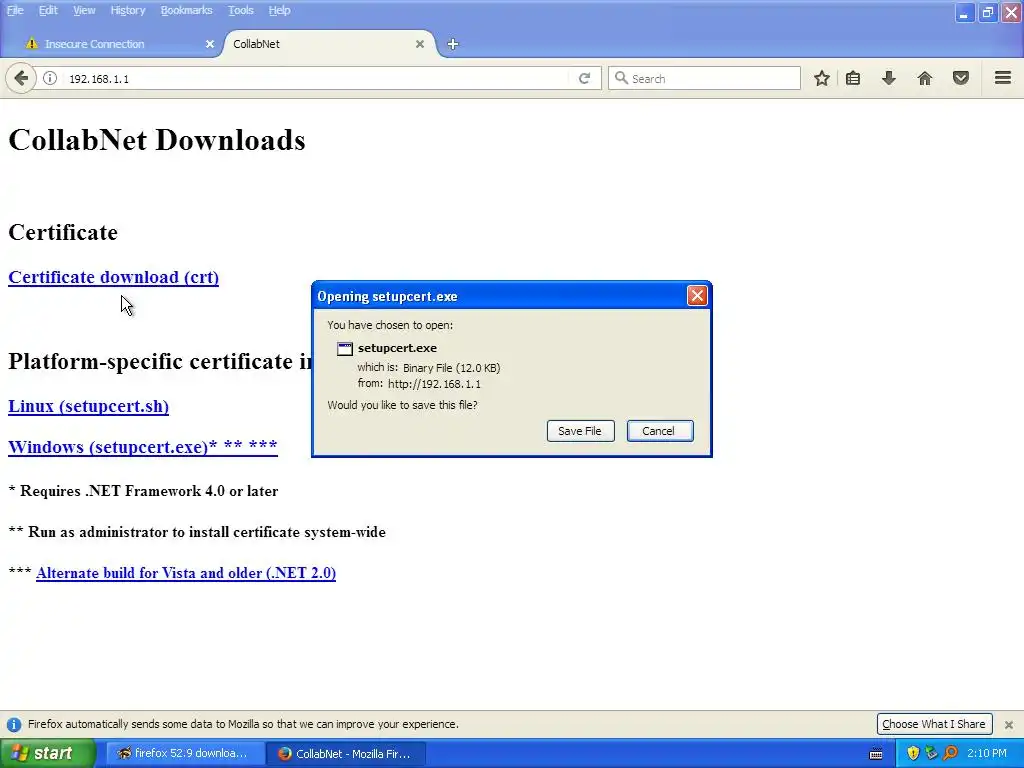Image resolution: width=1024 pixels, height=768 pixels.
Task: Click Choose What I Share button
Action: (x=934, y=724)
